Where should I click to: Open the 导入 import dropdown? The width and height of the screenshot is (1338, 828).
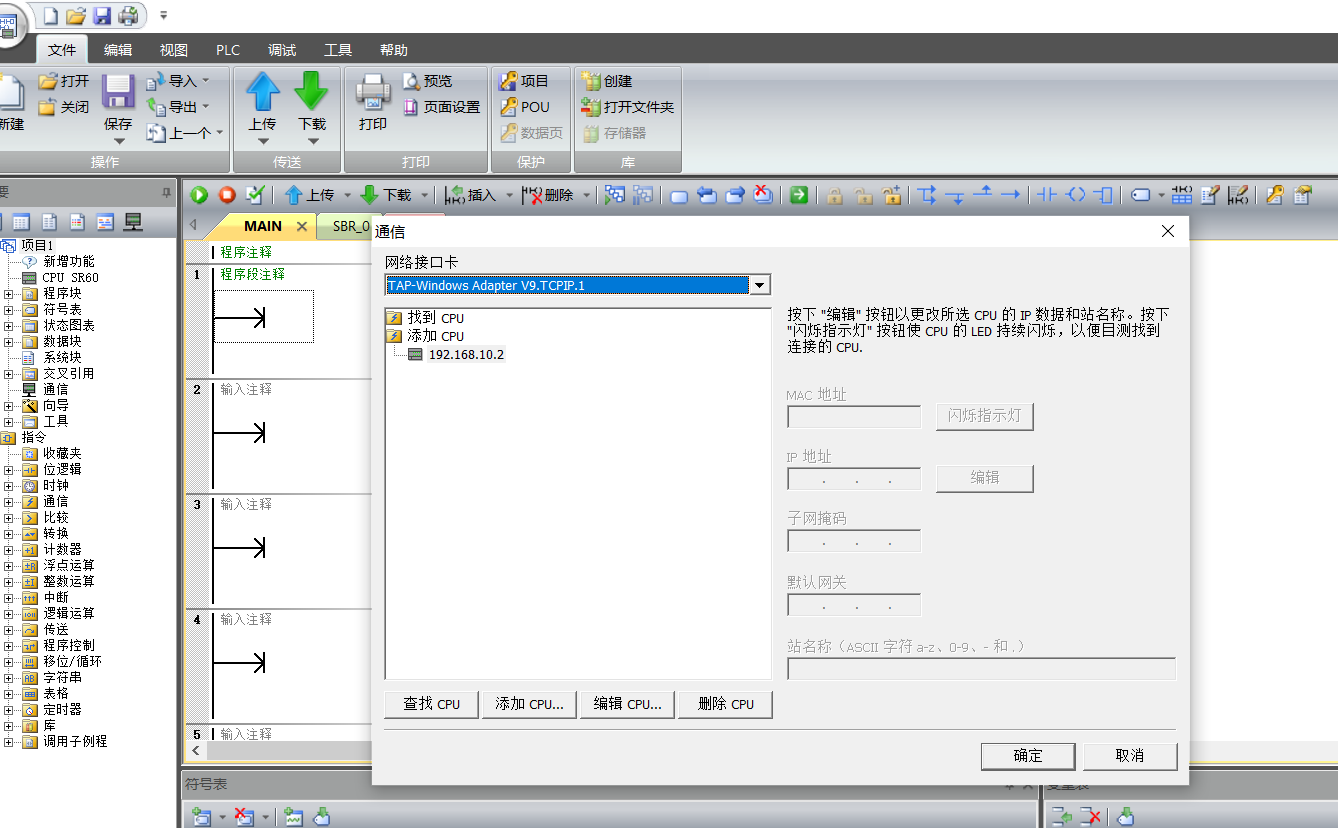pyautogui.click(x=178, y=81)
